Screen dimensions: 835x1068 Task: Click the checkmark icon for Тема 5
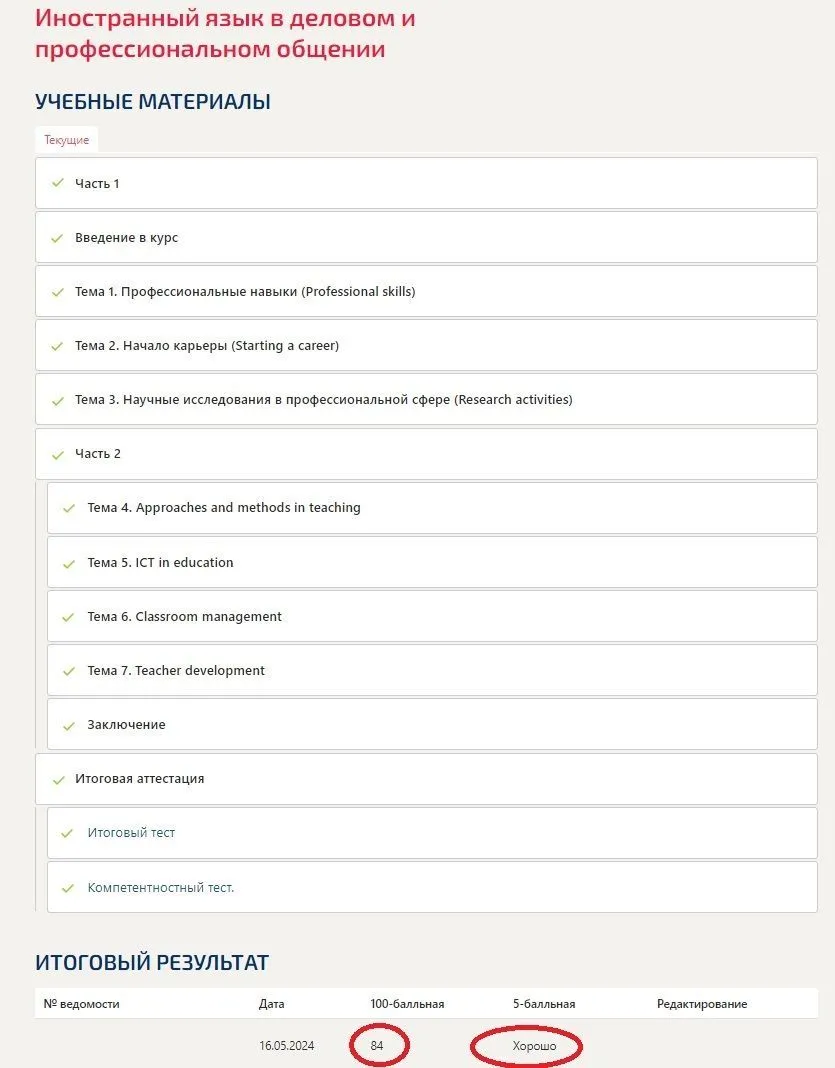(x=69, y=563)
